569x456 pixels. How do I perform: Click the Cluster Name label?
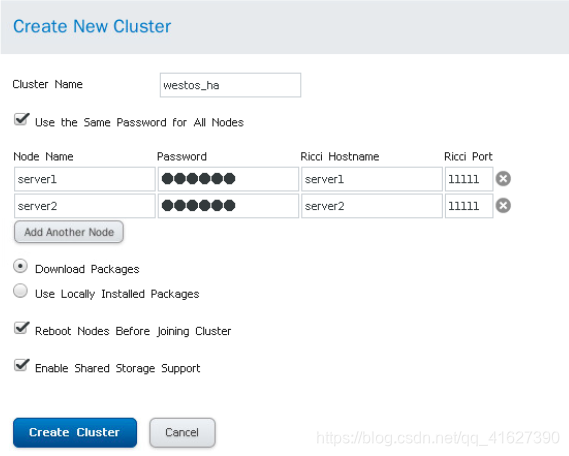click(x=48, y=84)
